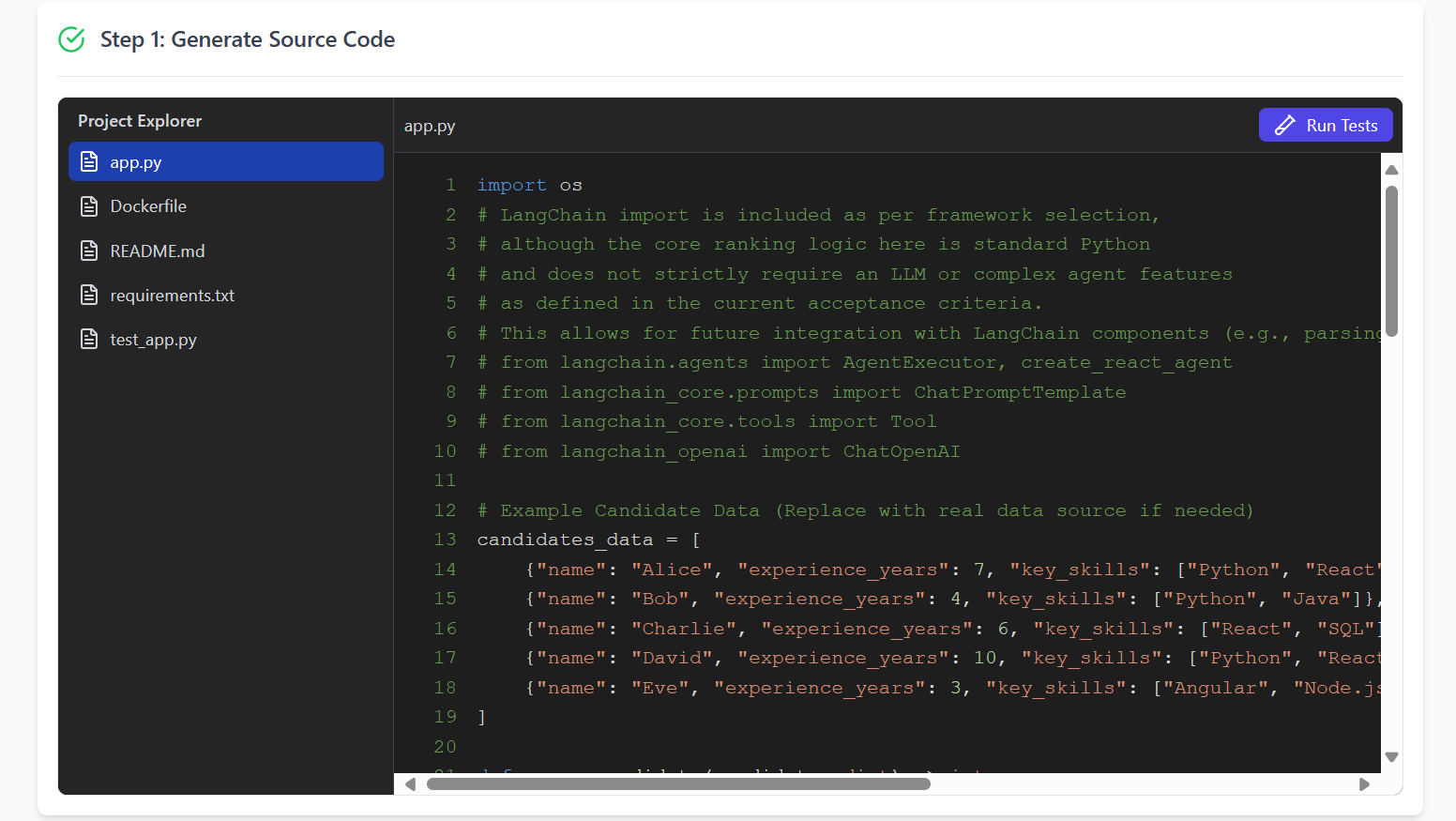Viewport: 1456px width, 821px height.
Task: Click the requirements.txt file icon
Action: [x=89, y=296]
